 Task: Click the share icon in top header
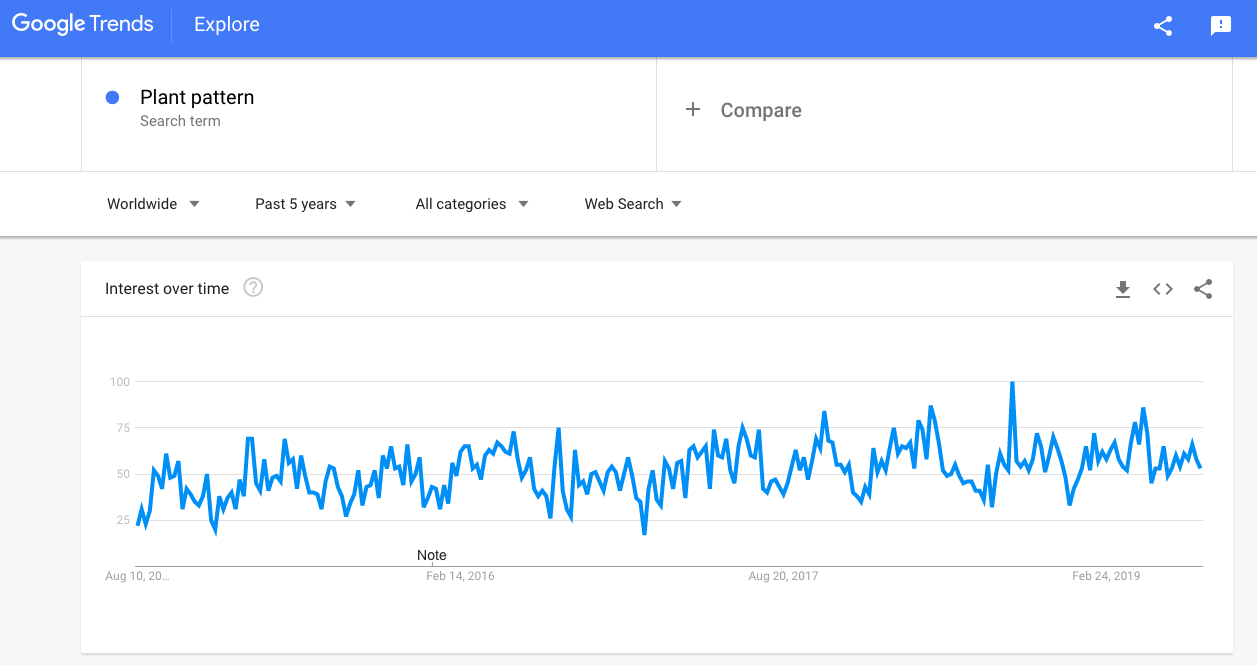[1163, 27]
